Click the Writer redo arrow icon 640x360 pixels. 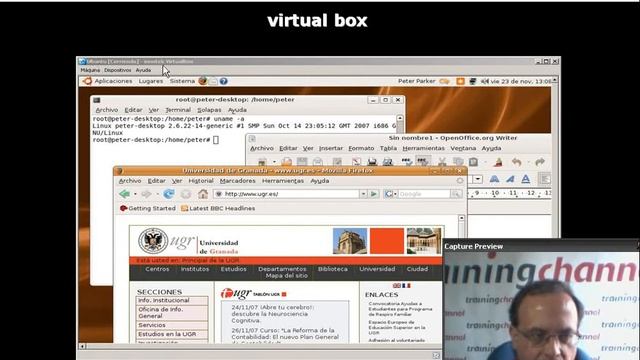pyautogui.click(x=540, y=162)
